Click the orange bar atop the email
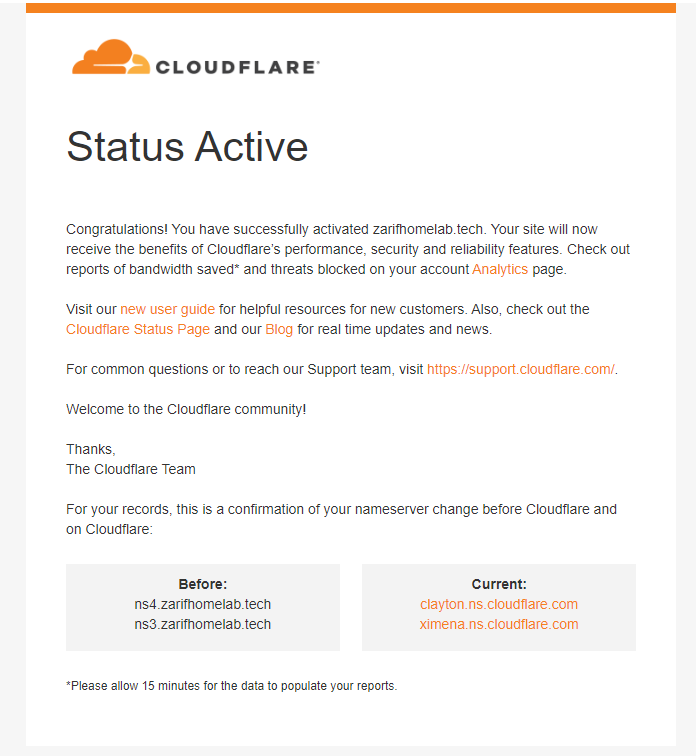This screenshot has width=696, height=756. [x=350, y=7]
